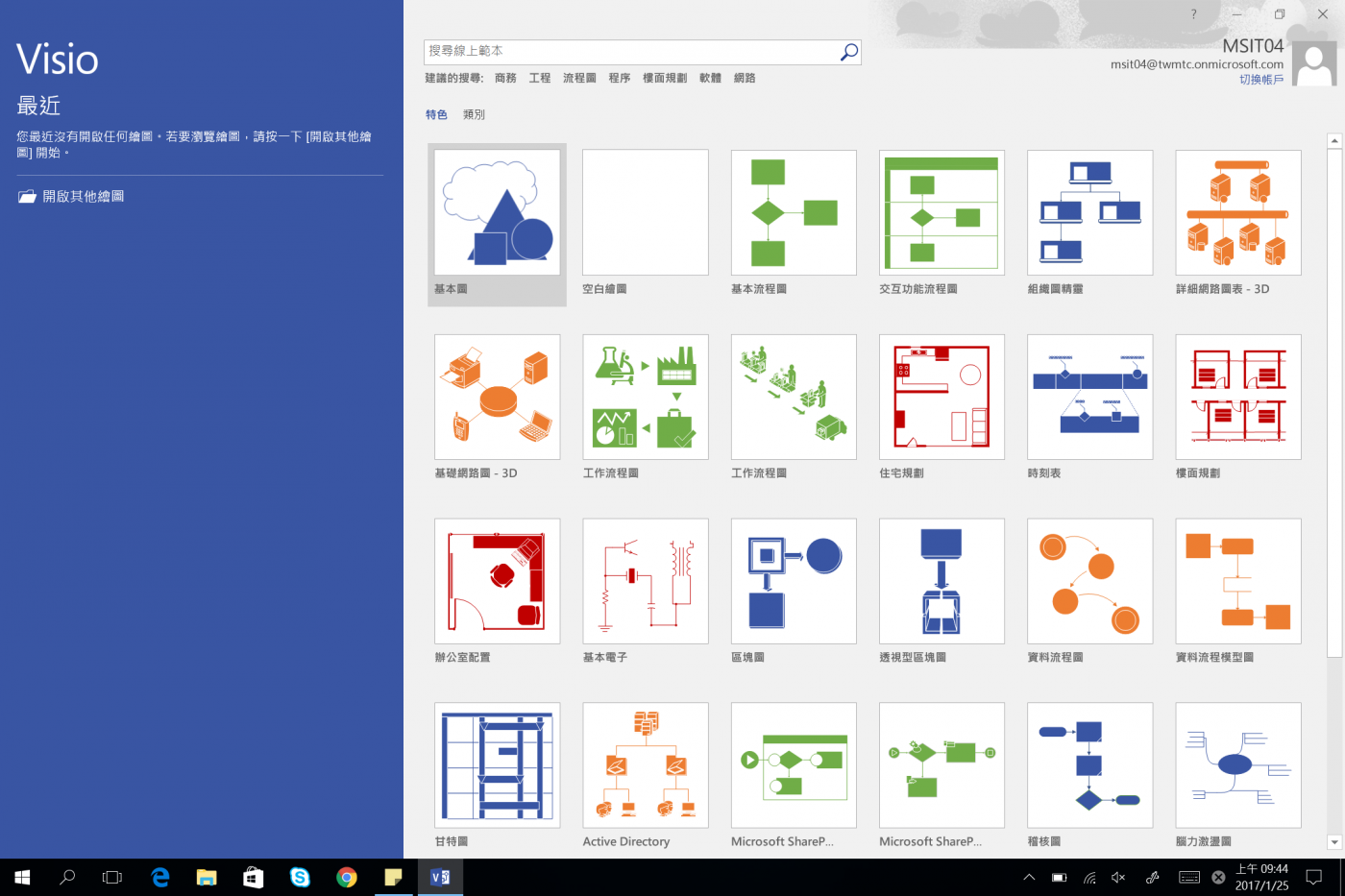The image size is (1345, 896).
Task: Click the touch keyboard tray icon
Action: (x=1189, y=877)
